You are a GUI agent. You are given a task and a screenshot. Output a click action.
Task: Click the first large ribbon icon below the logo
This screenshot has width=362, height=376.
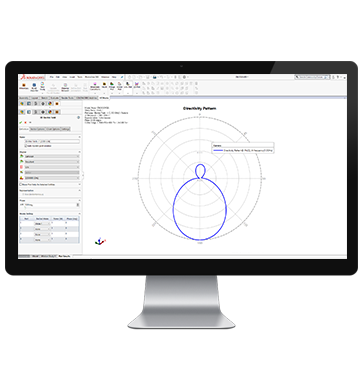pyautogui.click(x=24, y=86)
